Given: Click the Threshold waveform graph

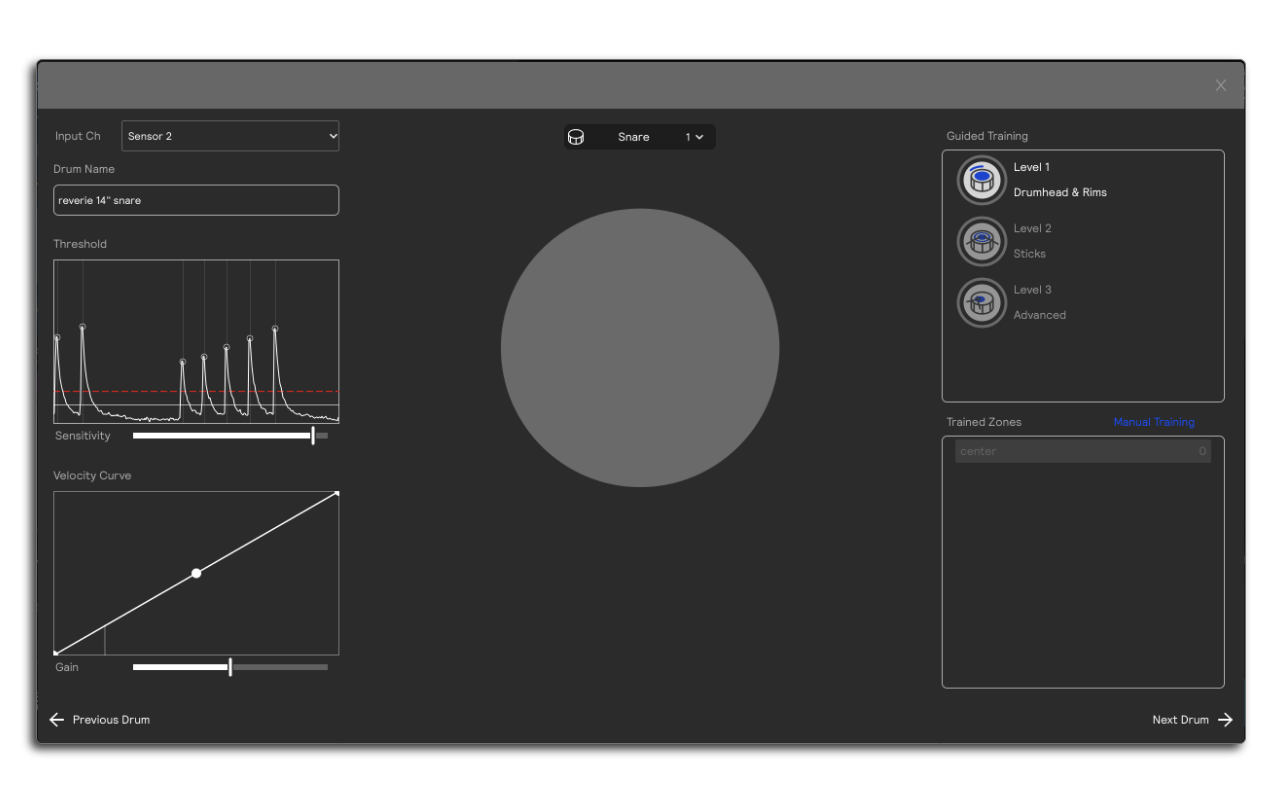Looking at the screenshot, I should [x=196, y=342].
